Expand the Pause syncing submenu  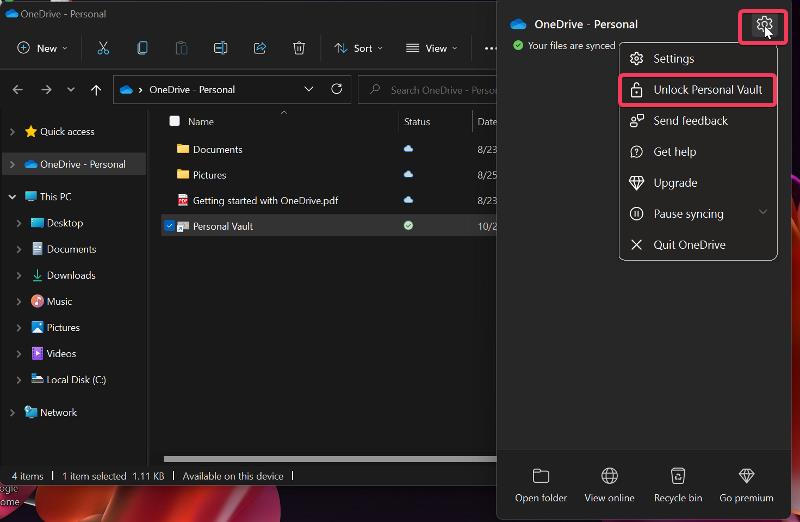pyautogui.click(x=763, y=213)
